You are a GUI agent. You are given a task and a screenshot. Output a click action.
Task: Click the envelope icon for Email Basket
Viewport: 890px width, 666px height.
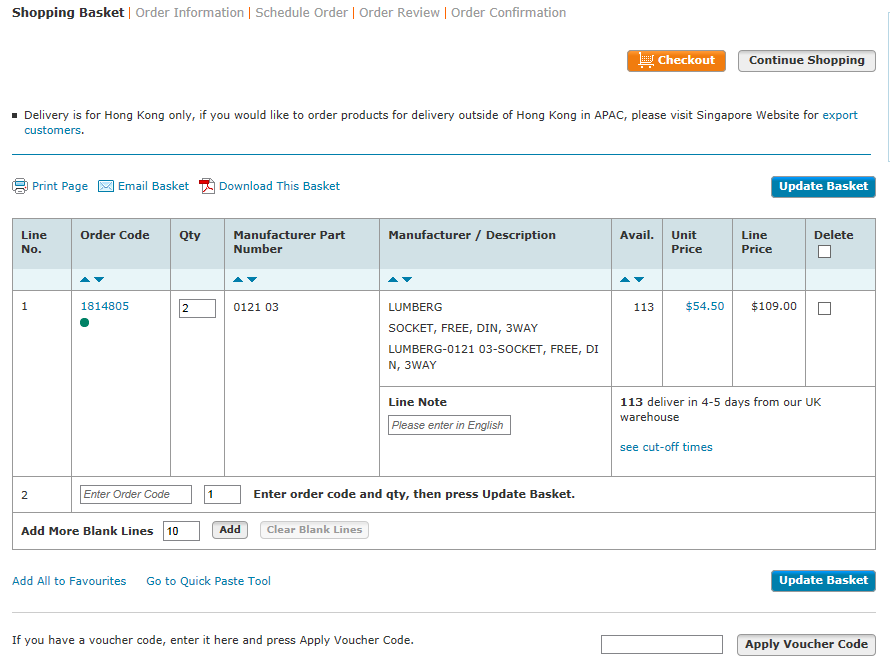(106, 186)
